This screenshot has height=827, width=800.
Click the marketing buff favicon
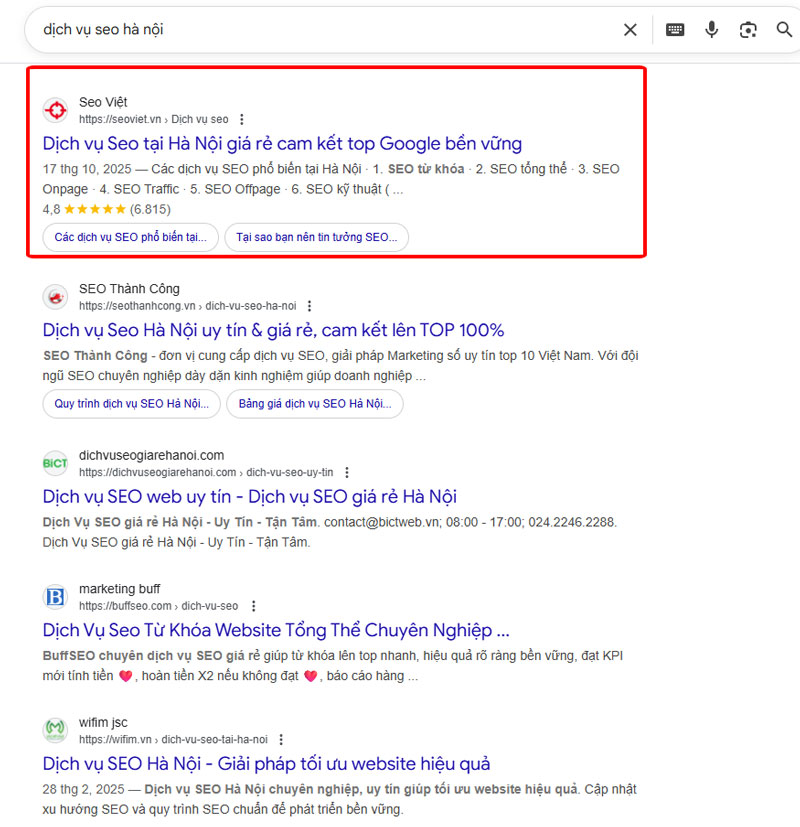pyautogui.click(x=55, y=597)
